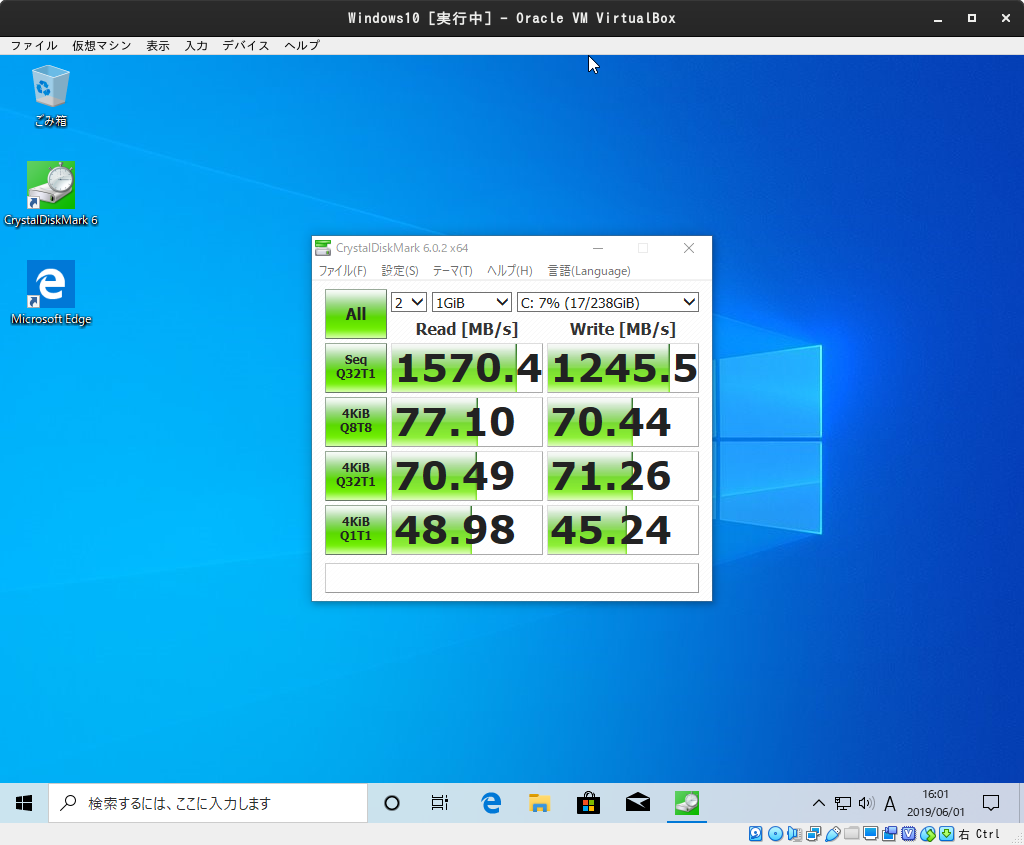This screenshot has height=845, width=1024.
Task: Open the VirtualBox 入力 menu
Action: click(196, 46)
